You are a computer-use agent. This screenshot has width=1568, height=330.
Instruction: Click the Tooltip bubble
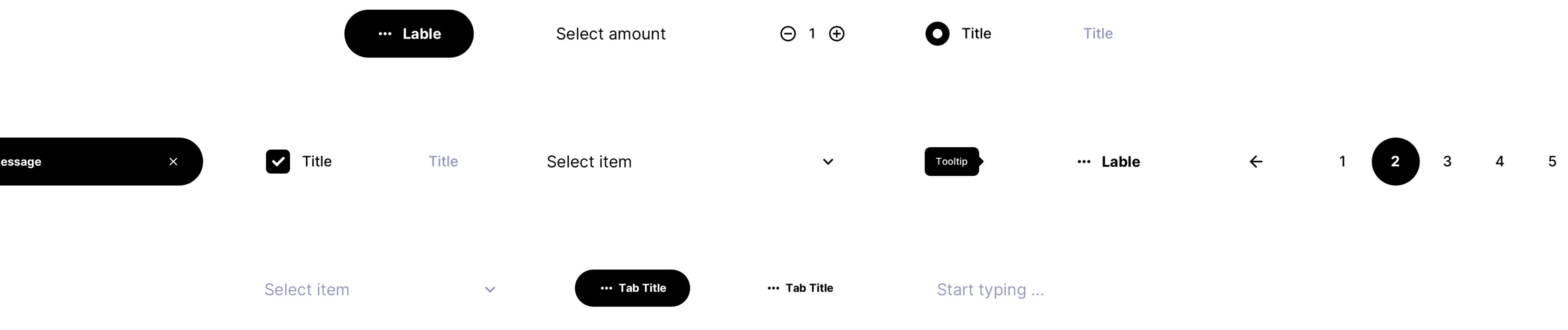click(x=952, y=161)
